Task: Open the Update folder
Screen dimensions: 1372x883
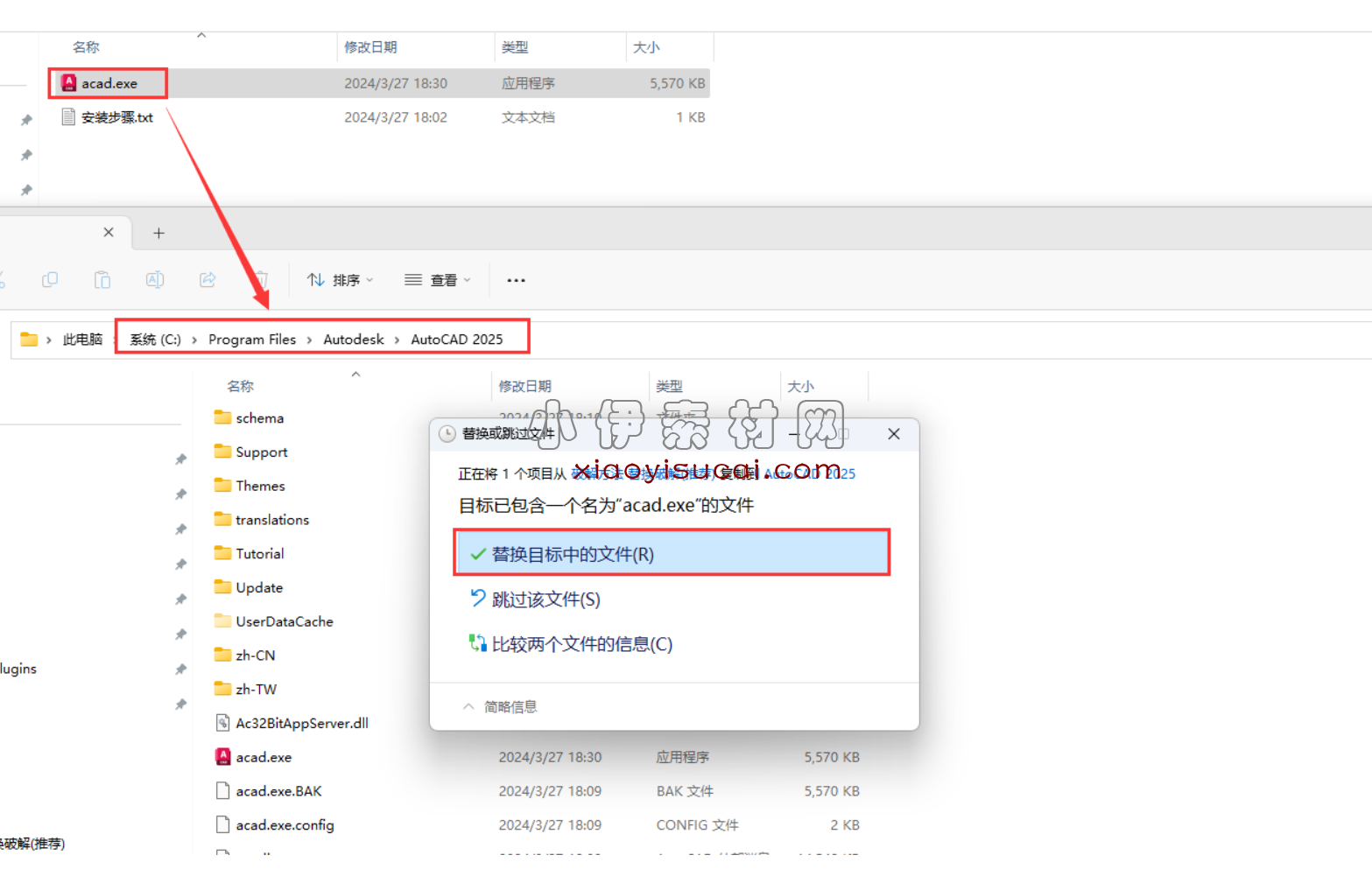Action: pyautogui.click(x=249, y=588)
